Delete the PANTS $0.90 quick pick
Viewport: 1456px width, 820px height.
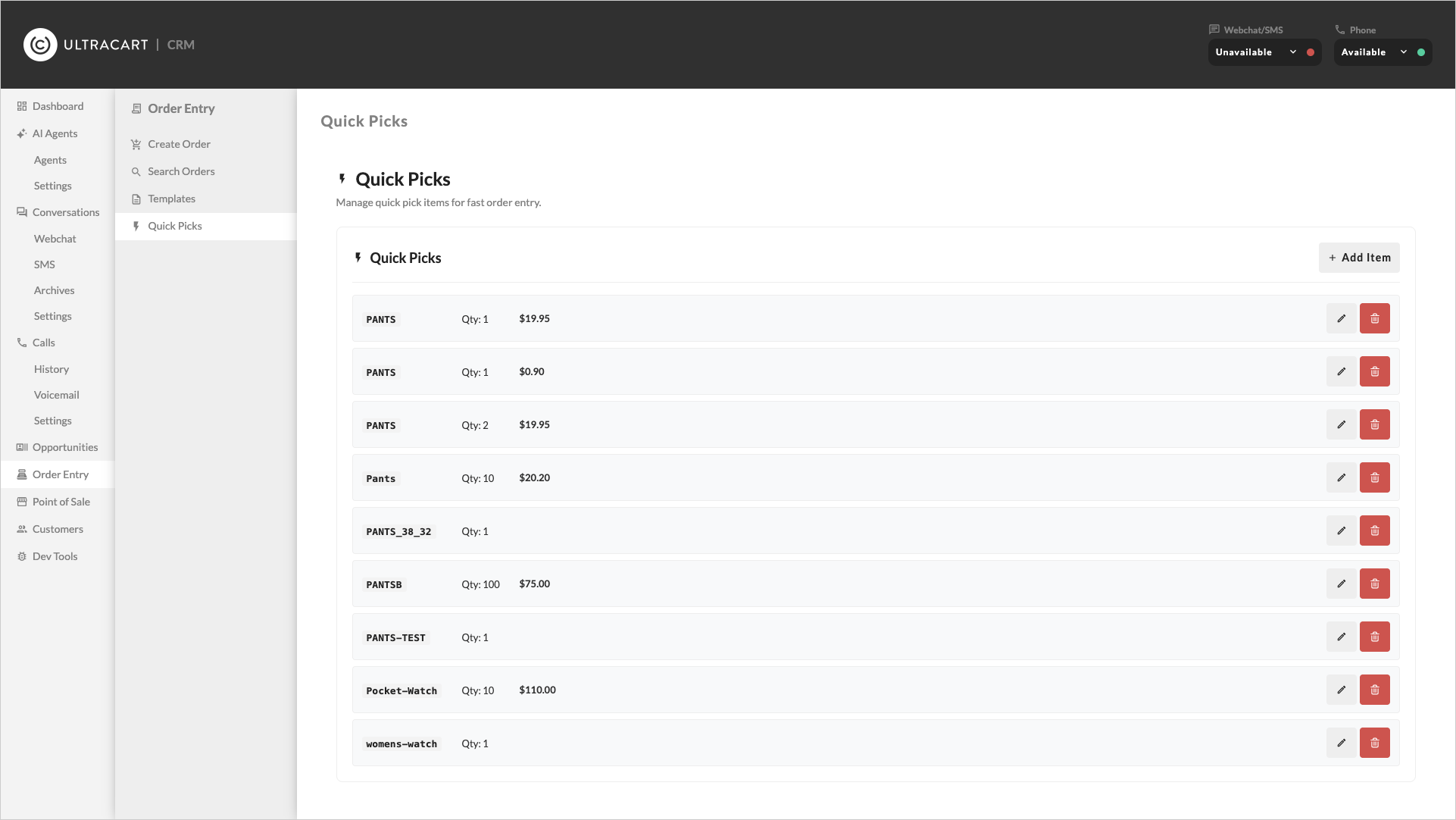[x=1374, y=371]
